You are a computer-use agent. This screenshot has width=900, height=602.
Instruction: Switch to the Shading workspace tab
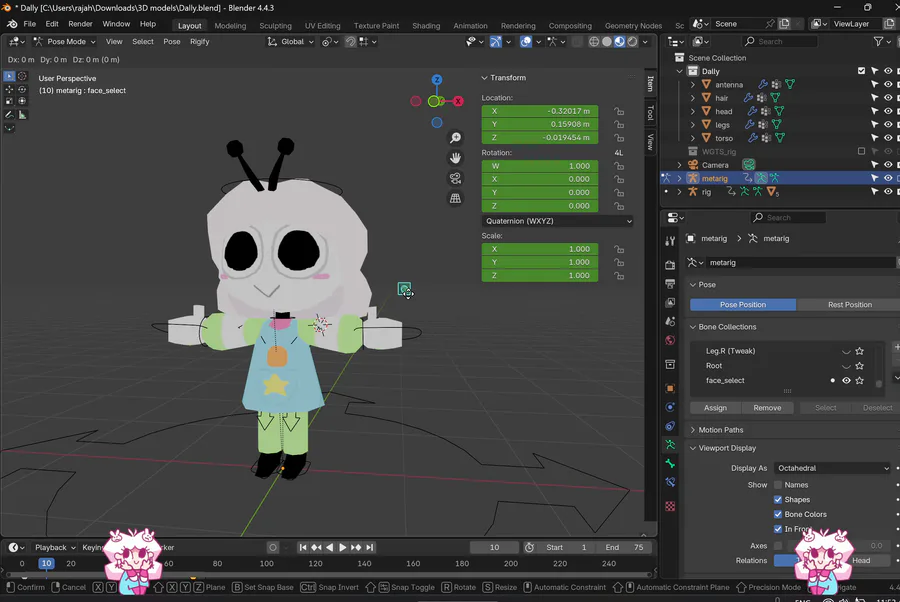tap(426, 26)
